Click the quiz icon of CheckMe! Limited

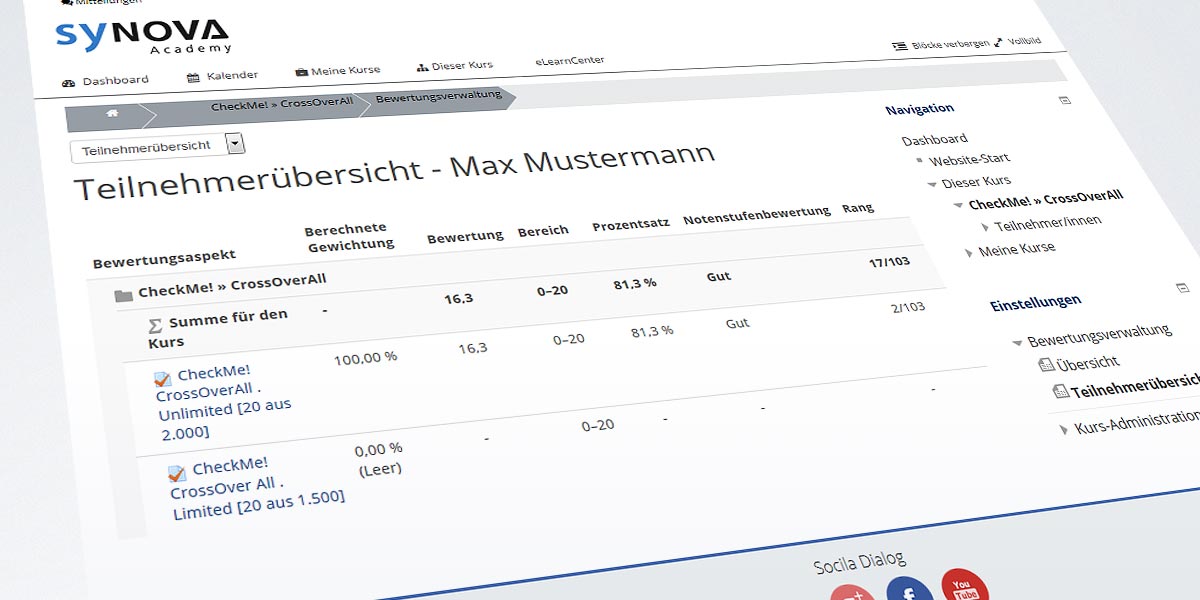pos(176,474)
